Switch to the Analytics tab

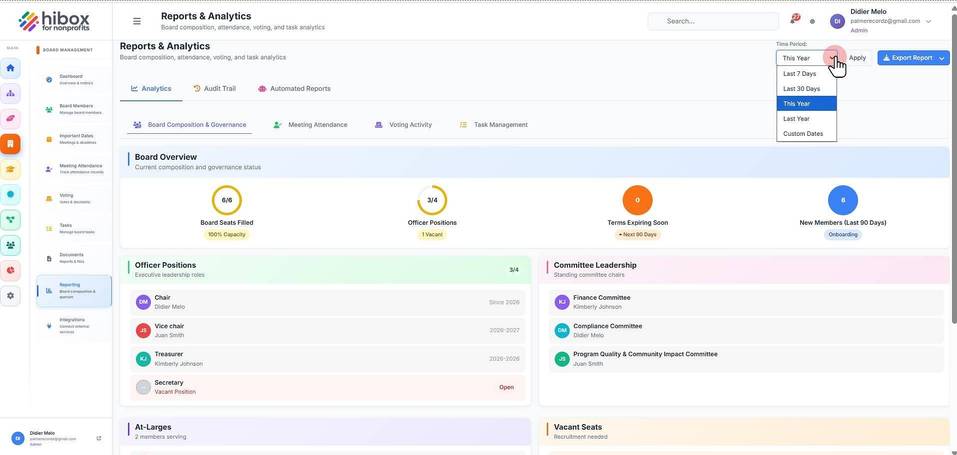point(151,89)
